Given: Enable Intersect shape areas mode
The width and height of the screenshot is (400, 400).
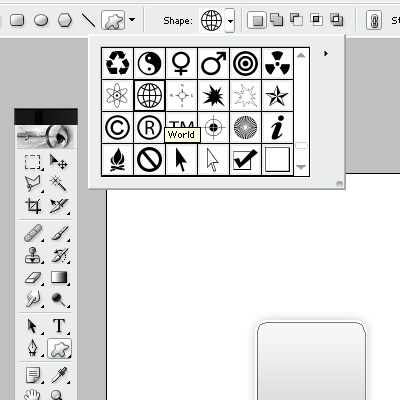Looking at the screenshot, I should [316, 20].
